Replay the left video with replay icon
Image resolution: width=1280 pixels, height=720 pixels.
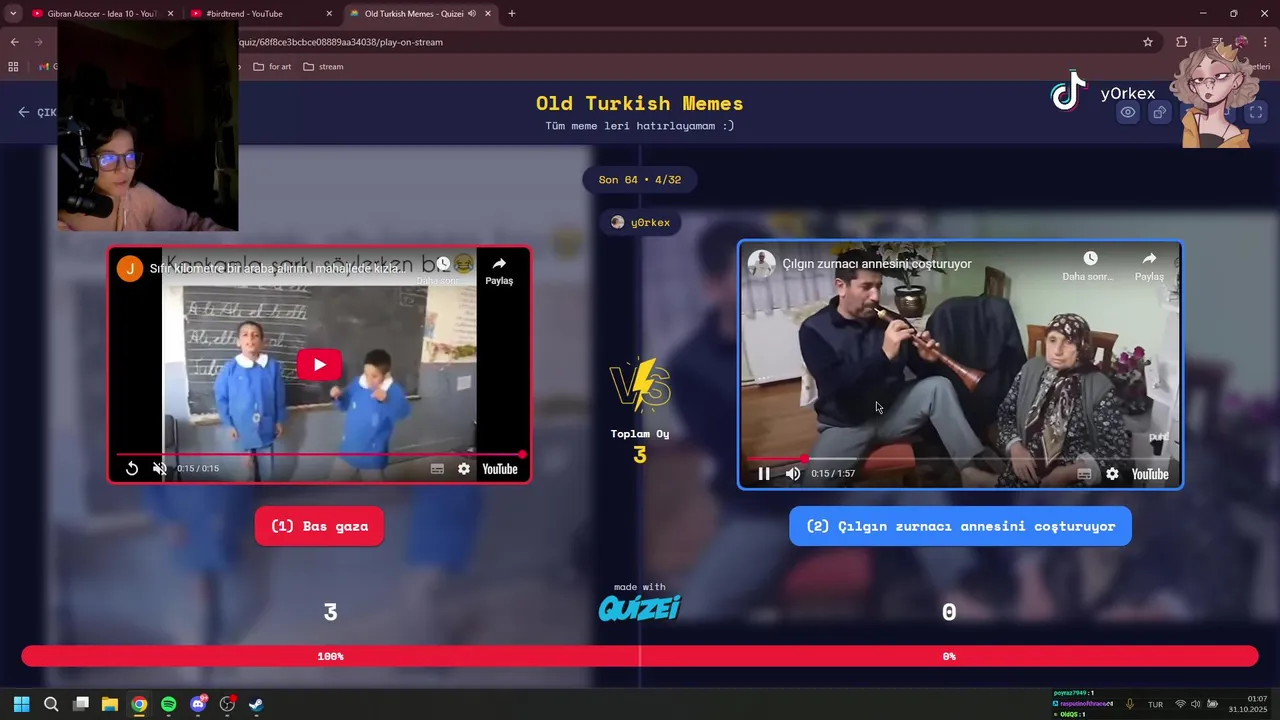click(131, 468)
